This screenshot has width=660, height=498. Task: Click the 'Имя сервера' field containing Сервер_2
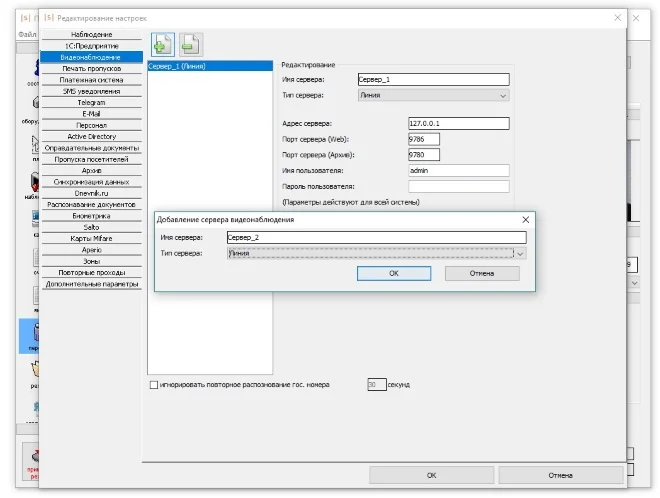[375, 237]
